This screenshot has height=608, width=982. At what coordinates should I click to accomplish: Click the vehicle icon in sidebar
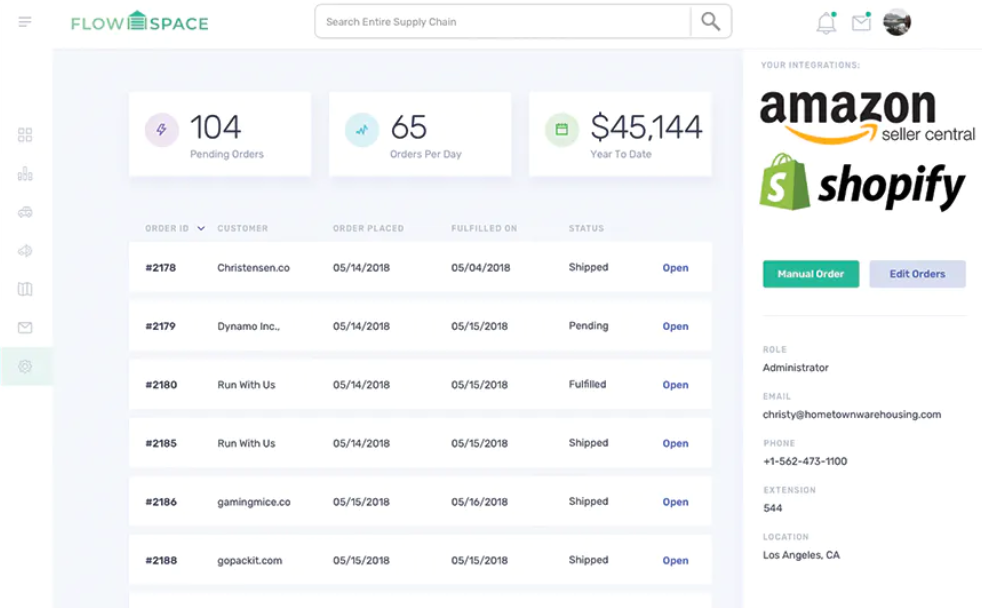(25, 212)
